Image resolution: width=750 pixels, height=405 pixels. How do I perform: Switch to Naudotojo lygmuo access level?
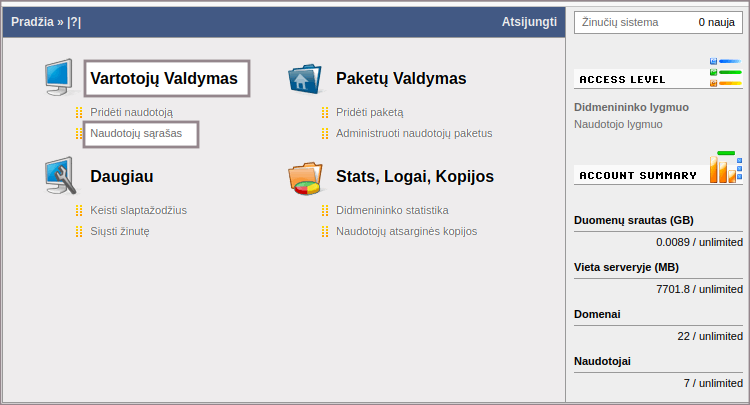click(x=618, y=125)
